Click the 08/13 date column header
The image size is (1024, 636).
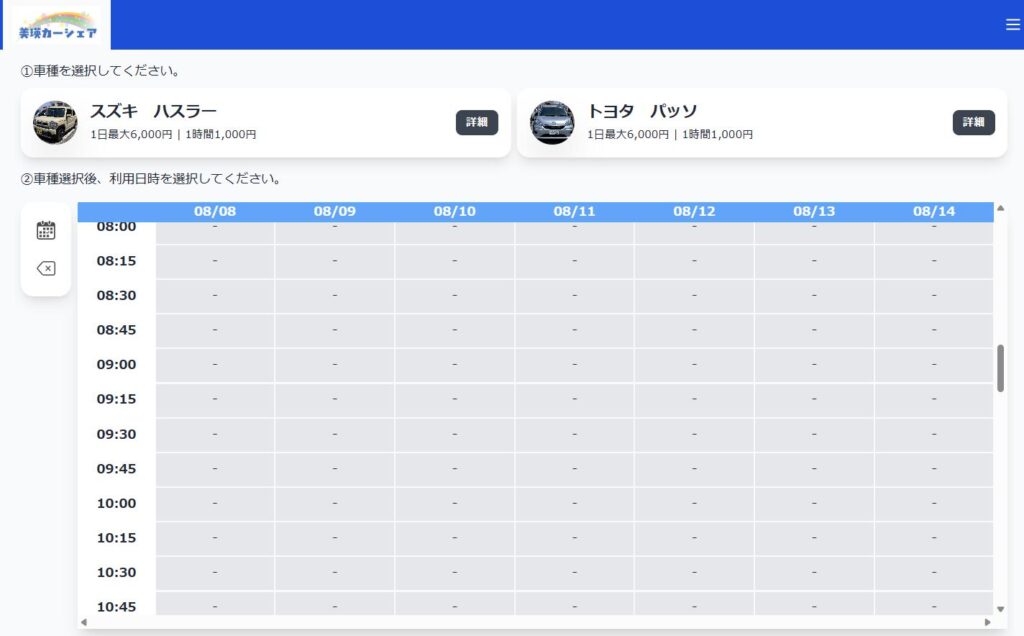(x=814, y=212)
